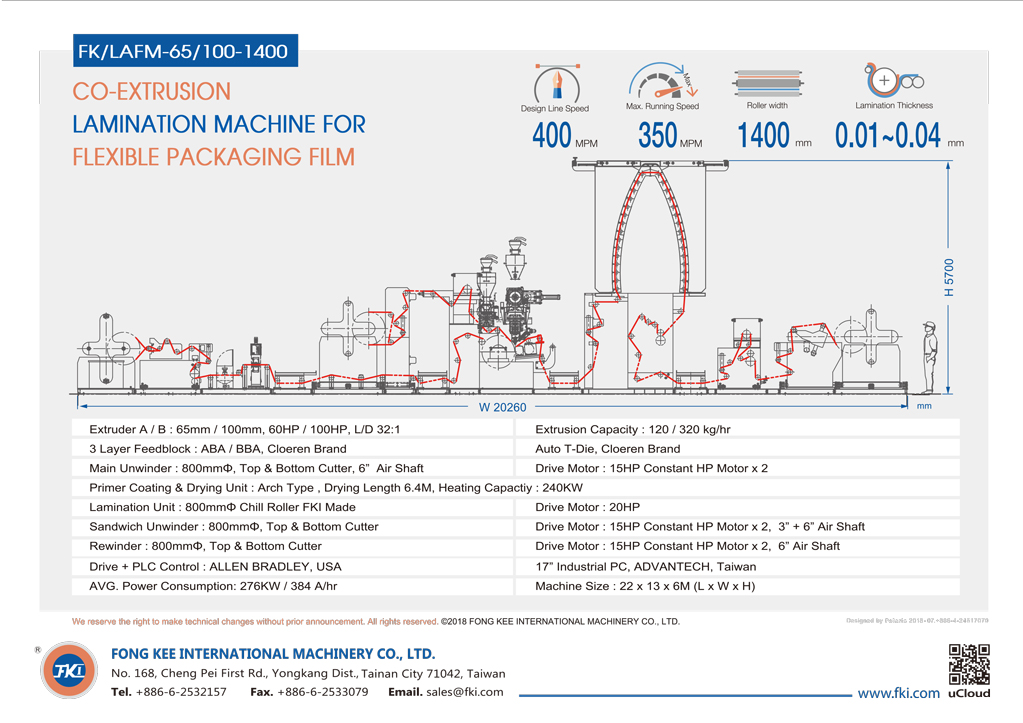This screenshot has width=1023, height=723.
Task: Click the H 5700 height dimension label
Action: (949, 277)
